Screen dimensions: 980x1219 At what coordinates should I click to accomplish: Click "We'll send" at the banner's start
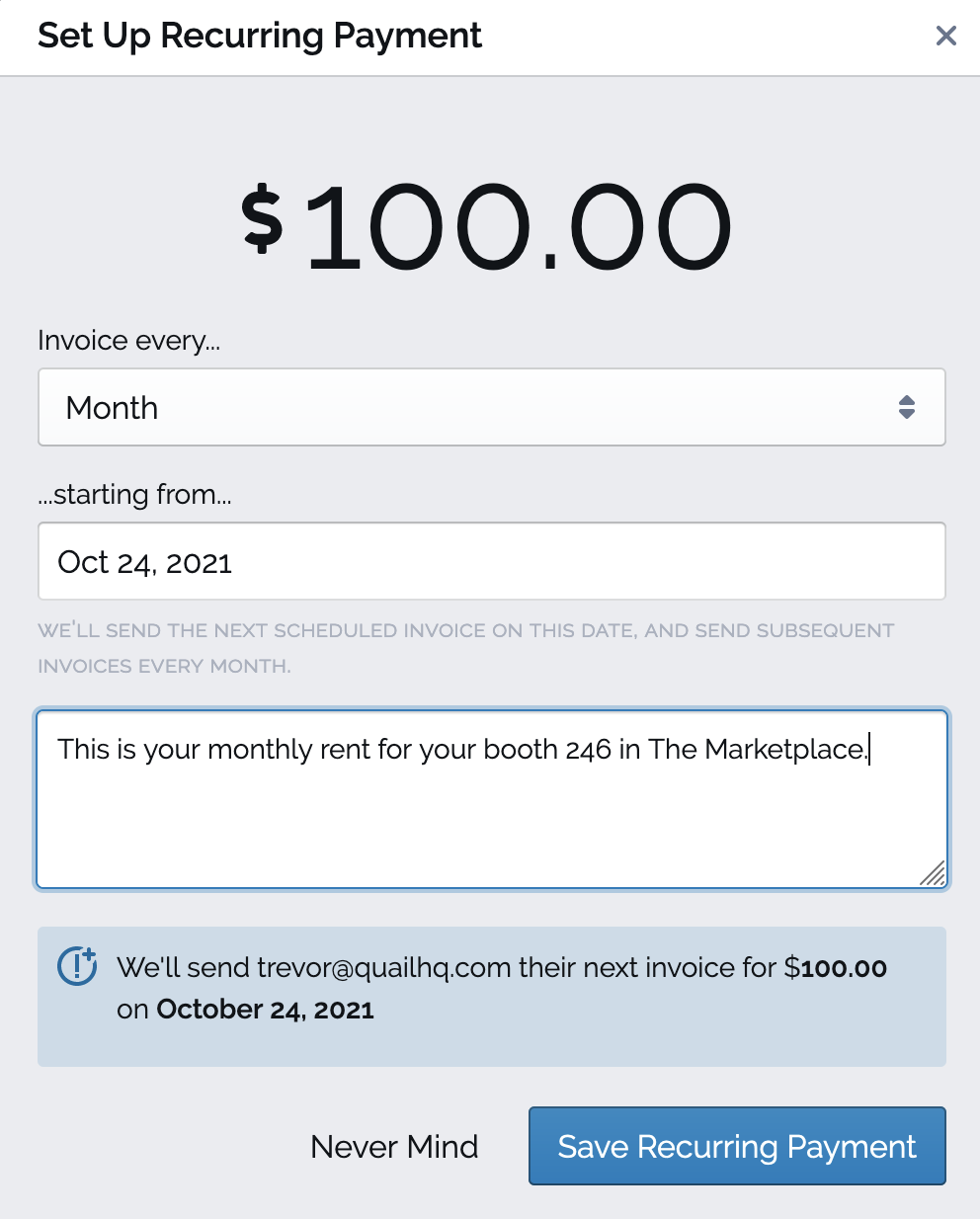pyautogui.click(x=182, y=968)
